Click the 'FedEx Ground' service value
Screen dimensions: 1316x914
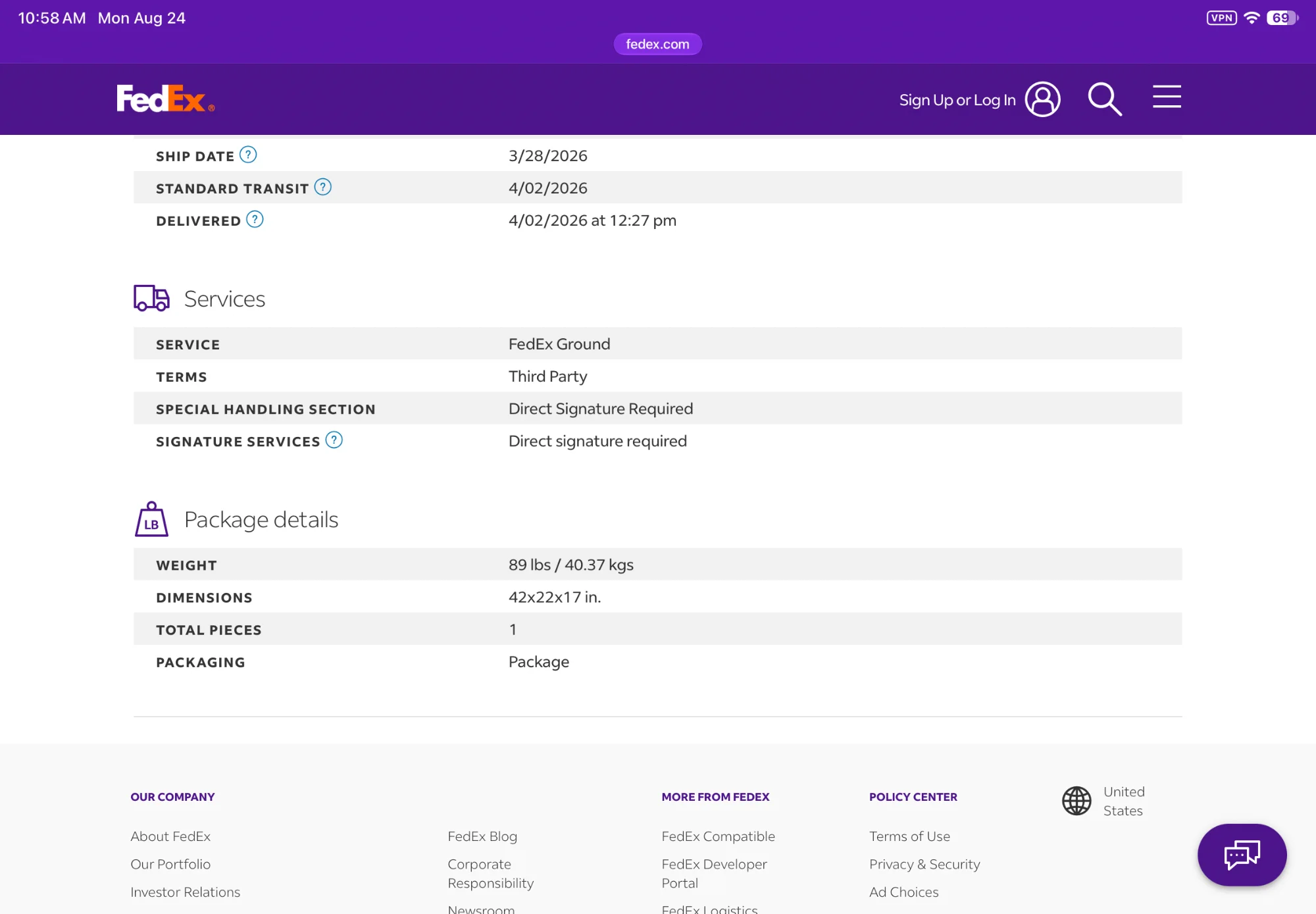(x=559, y=344)
